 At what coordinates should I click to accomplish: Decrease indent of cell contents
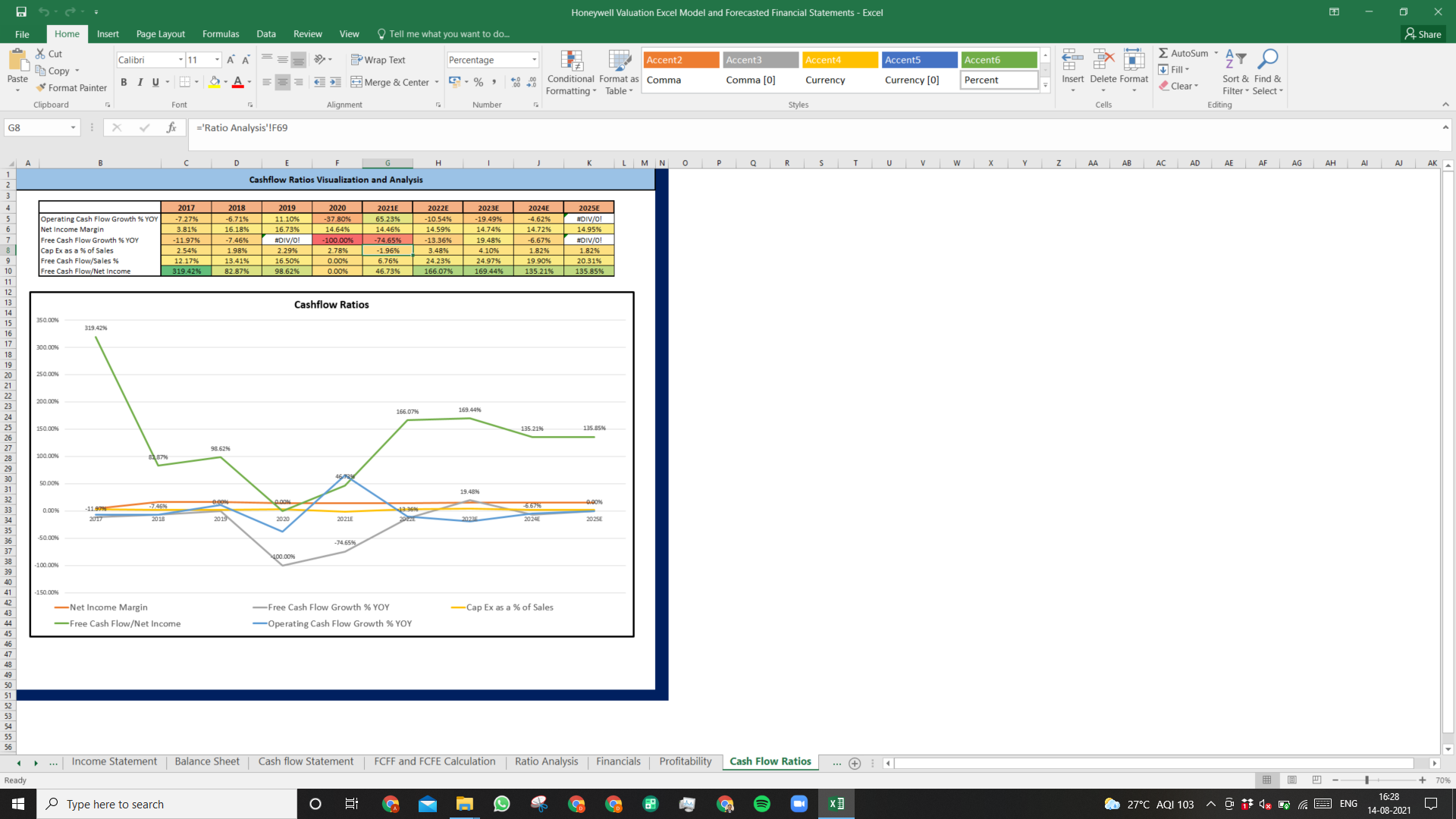pyautogui.click(x=319, y=82)
